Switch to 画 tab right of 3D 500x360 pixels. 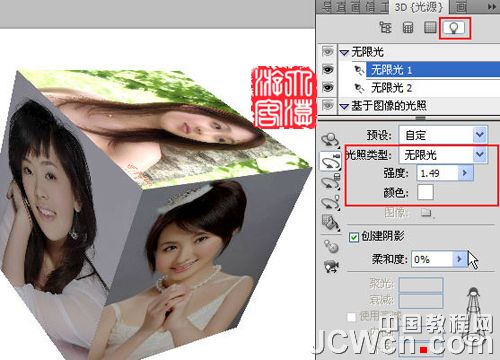pyautogui.click(x=461, y=7)
